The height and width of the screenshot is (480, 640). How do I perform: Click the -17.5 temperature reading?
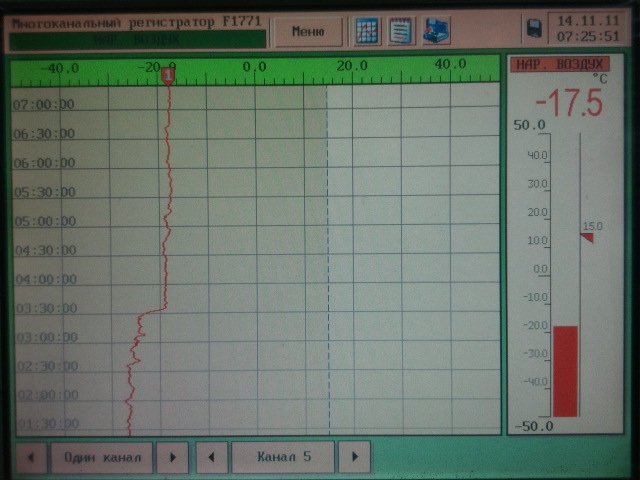tap(567, 103)
